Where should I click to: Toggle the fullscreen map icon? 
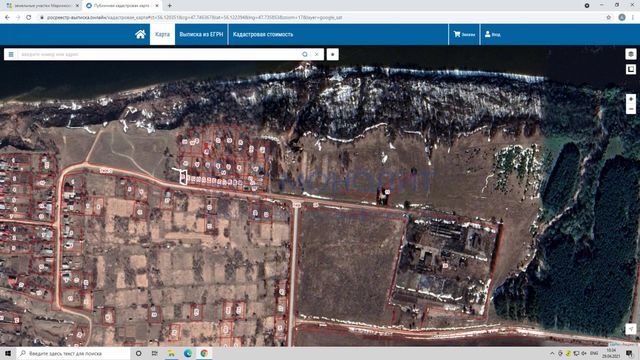coord(631,69)
